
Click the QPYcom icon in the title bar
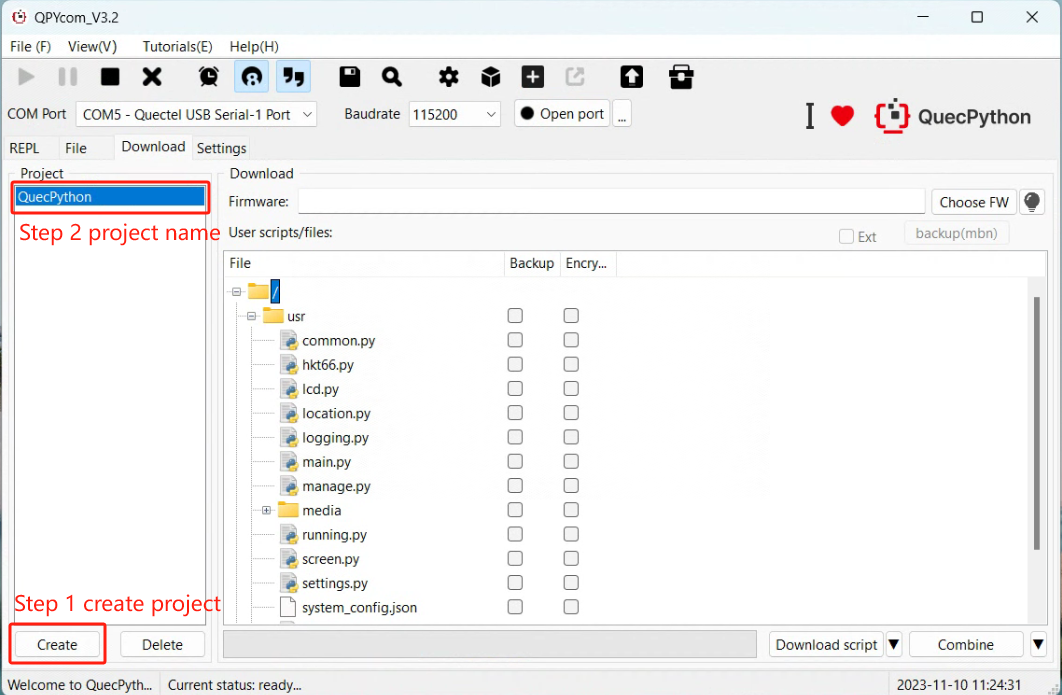19,17
